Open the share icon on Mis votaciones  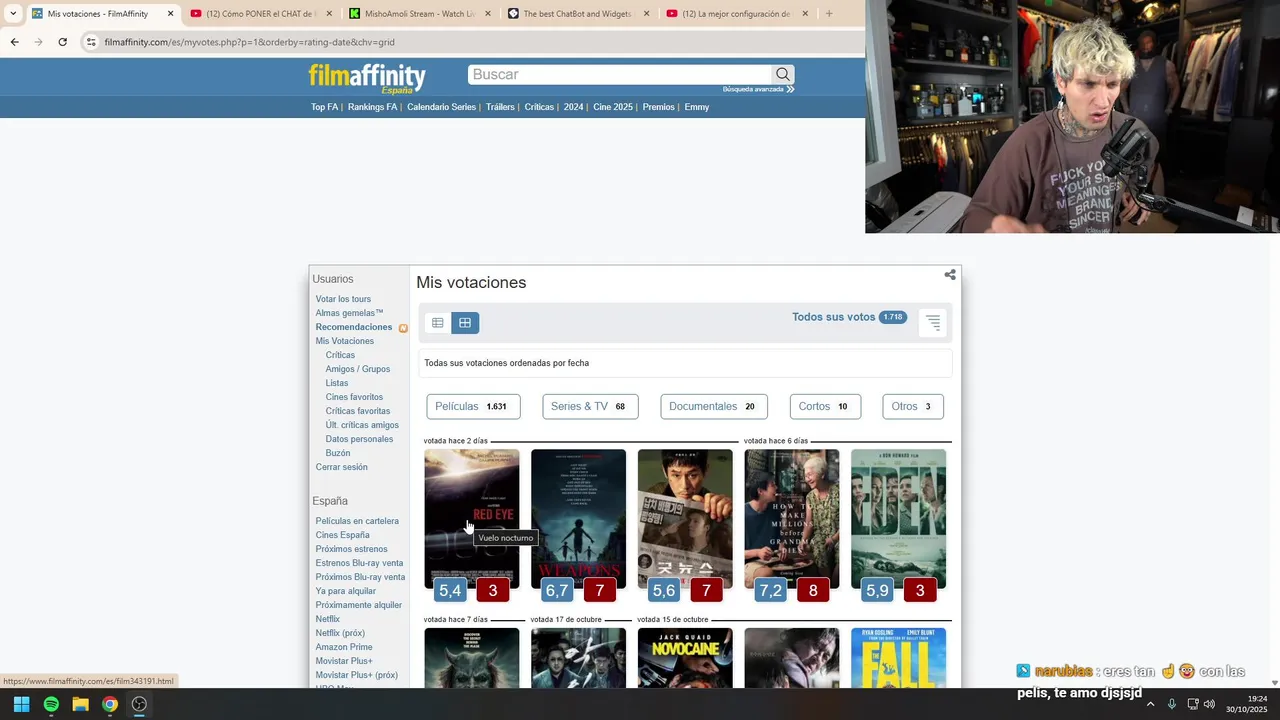(950, 275)
